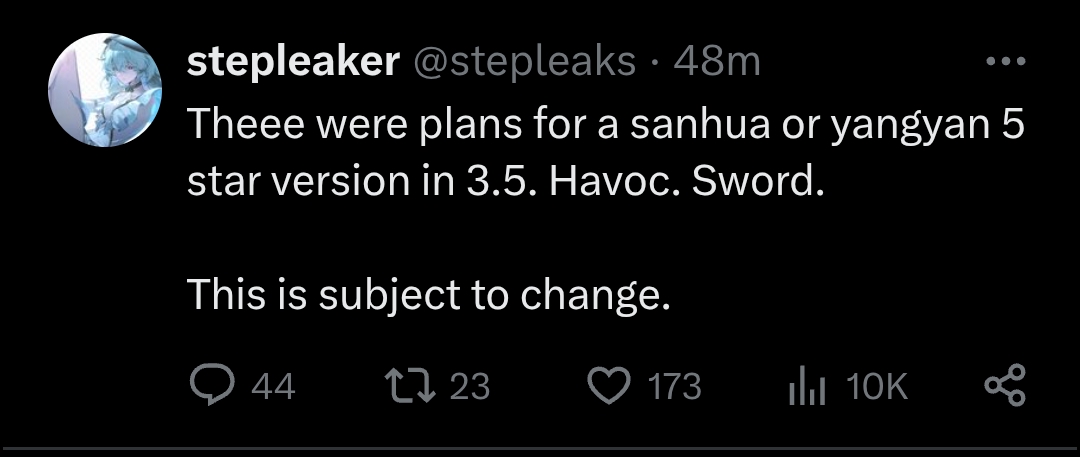Click the repost count 23
Image resolution: width=1080 pixels, height=457 pixels.
[x=470, y=386]
